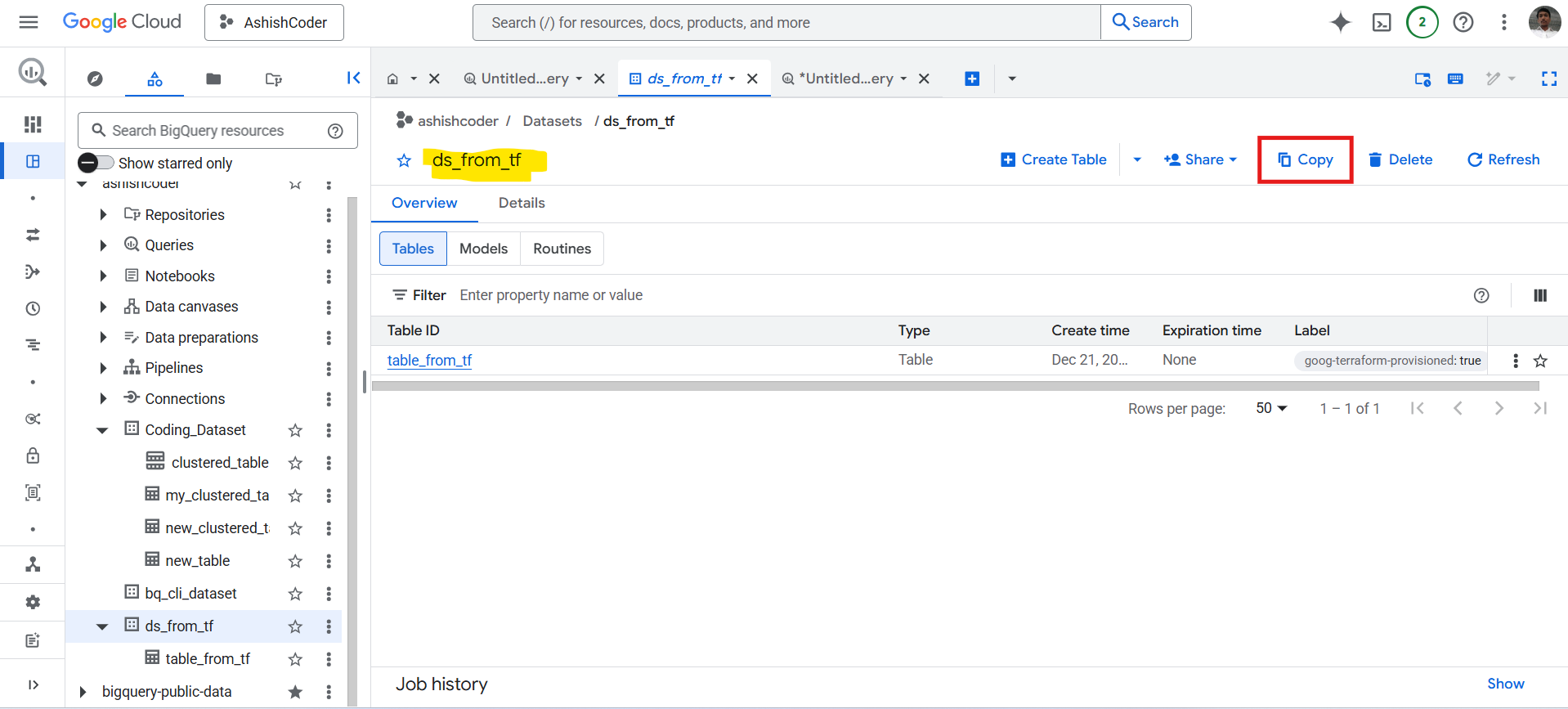This screenshot has height=709, width=1568.
Task: Click the horizontal table scrollbar
Action: click(955, 386)
